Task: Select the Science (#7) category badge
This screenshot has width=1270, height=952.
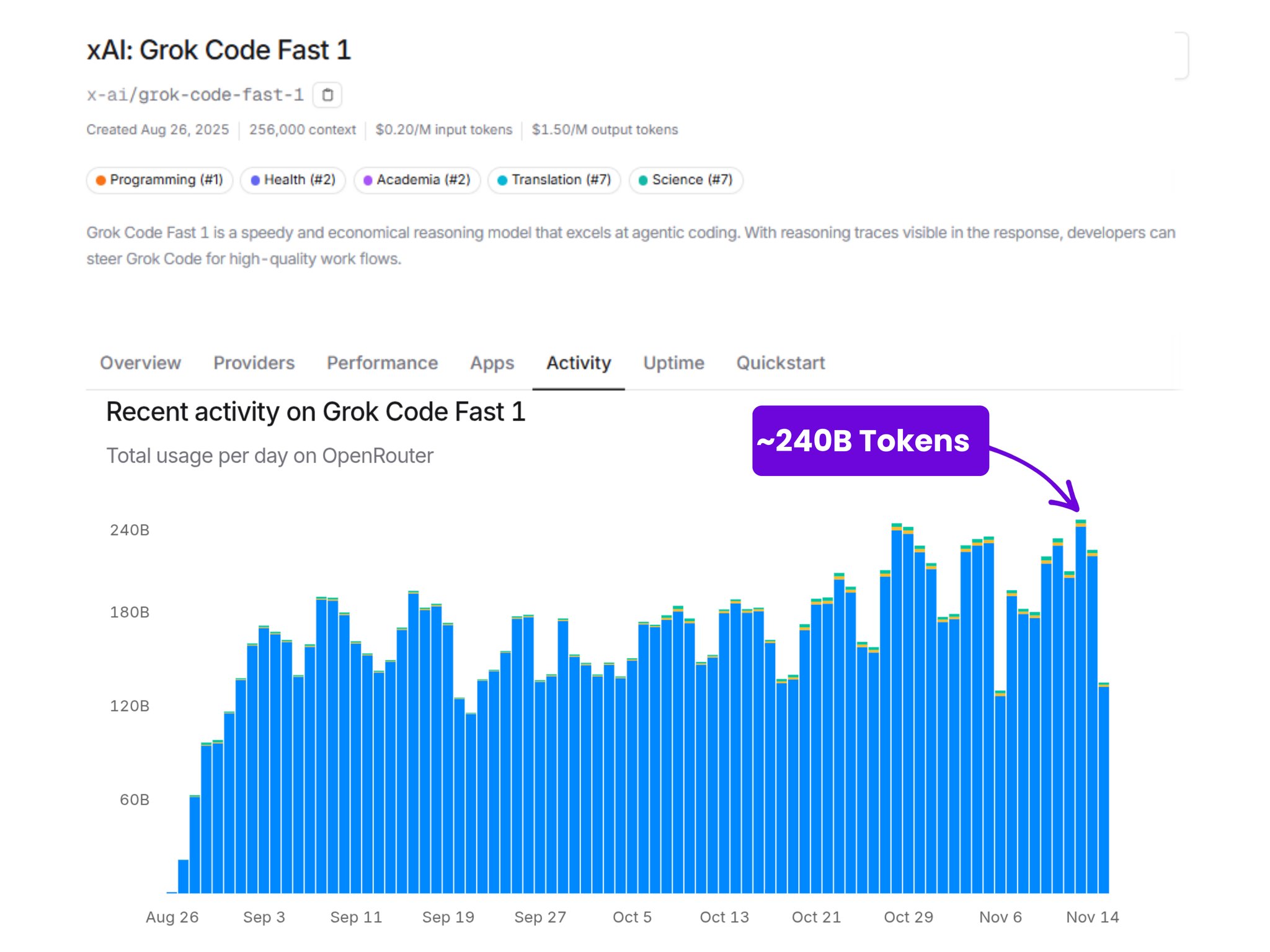Action: click(685, 180)
